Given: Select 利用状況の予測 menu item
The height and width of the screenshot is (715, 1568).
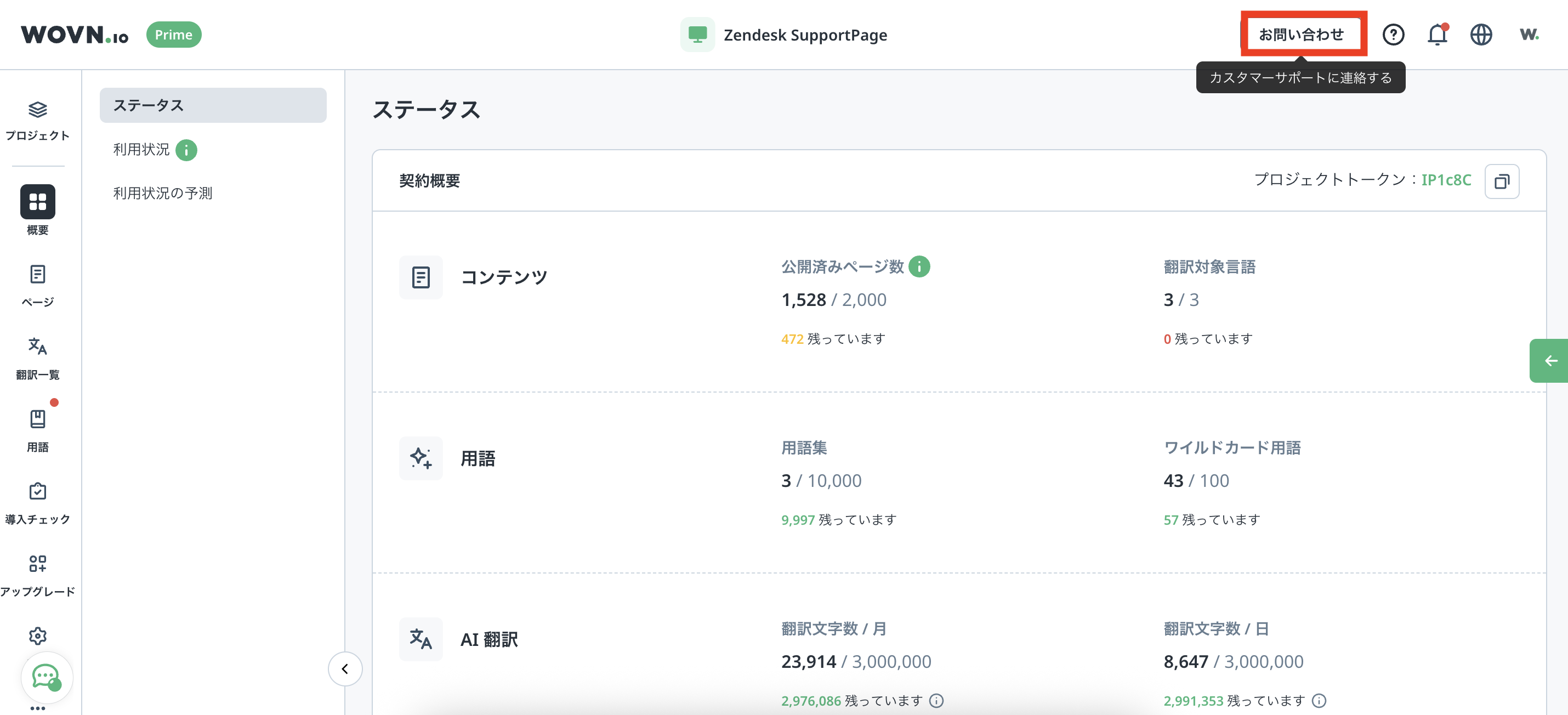Looking at the screenshot, I should point(162,193).
